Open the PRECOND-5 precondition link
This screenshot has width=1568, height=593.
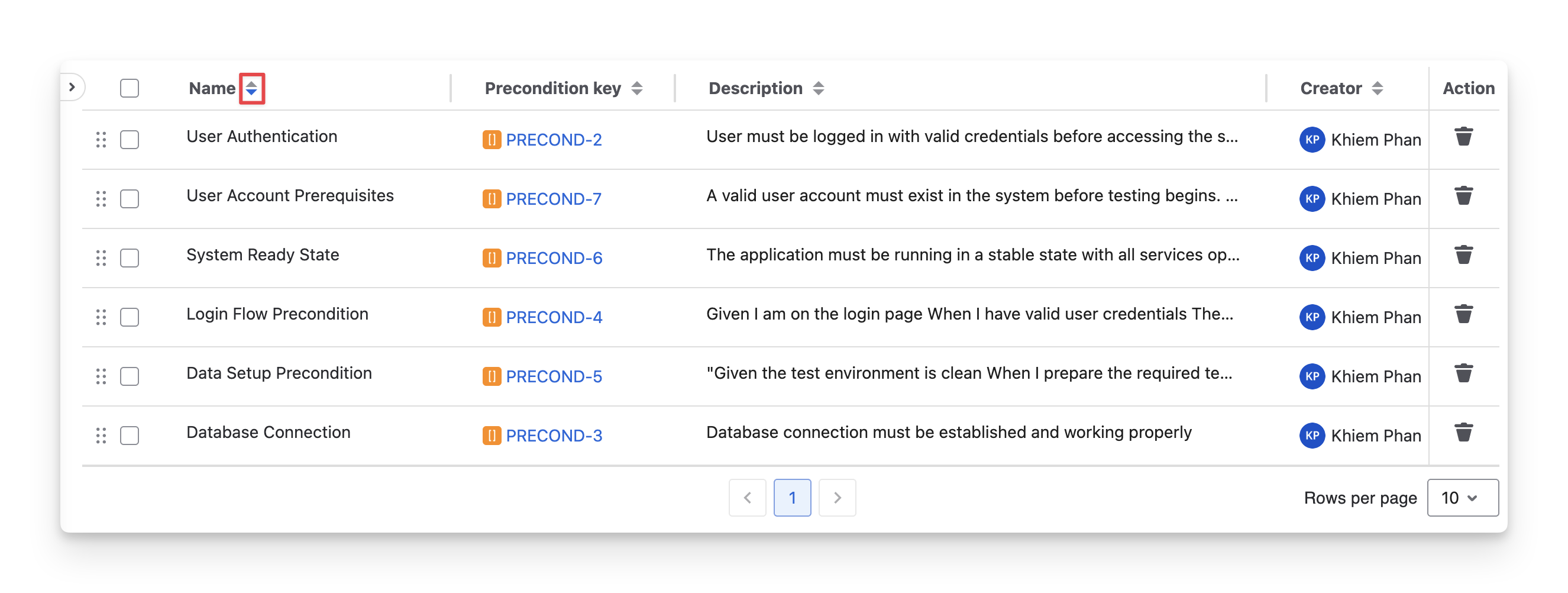click(553, 377)
